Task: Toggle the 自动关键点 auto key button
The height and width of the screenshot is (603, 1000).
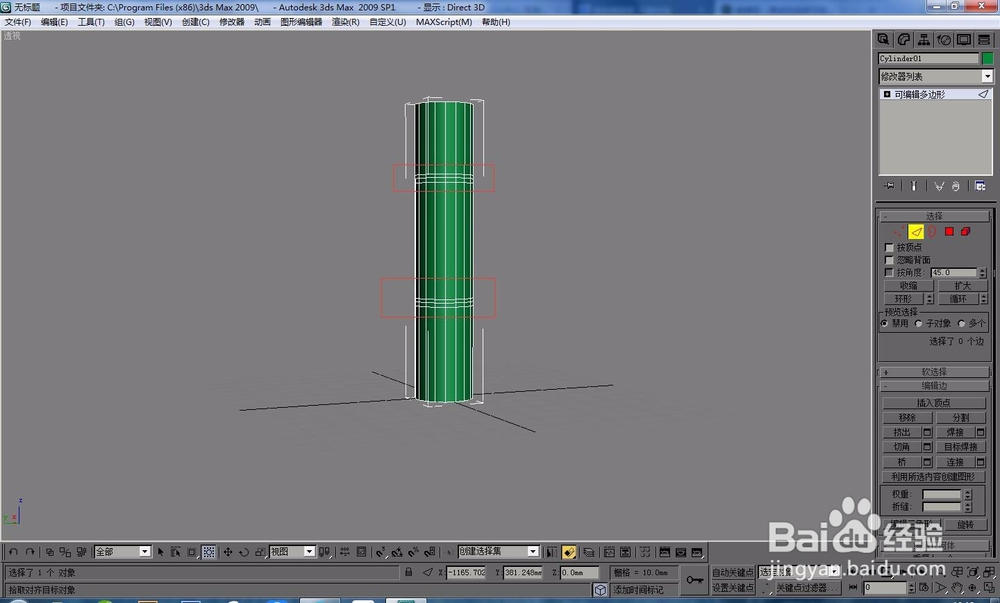Action: coord(733,572)
